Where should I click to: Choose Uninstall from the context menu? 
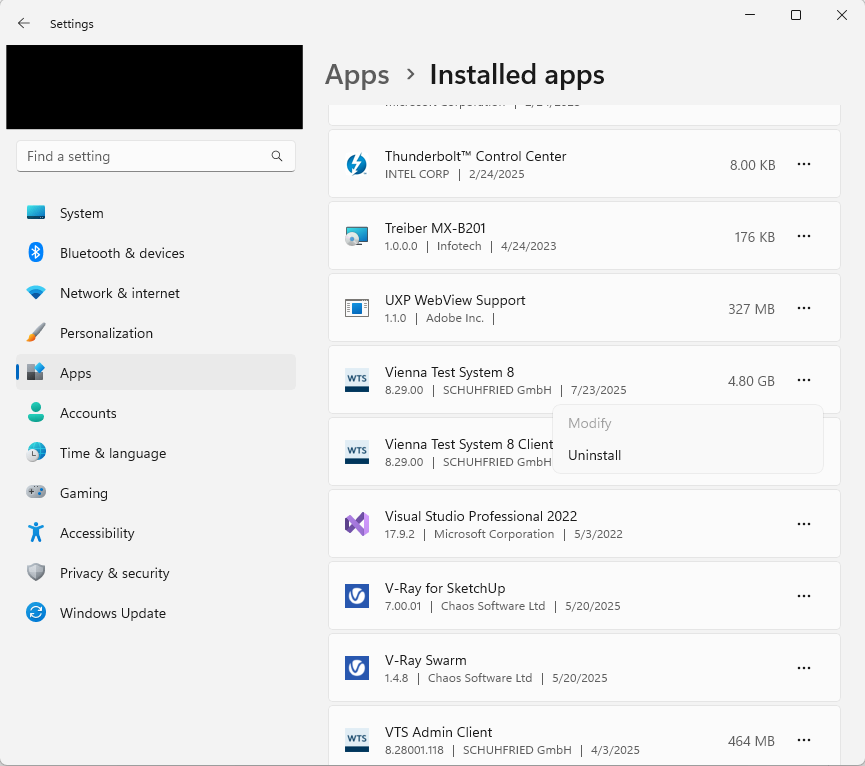(x=595, y=455)
